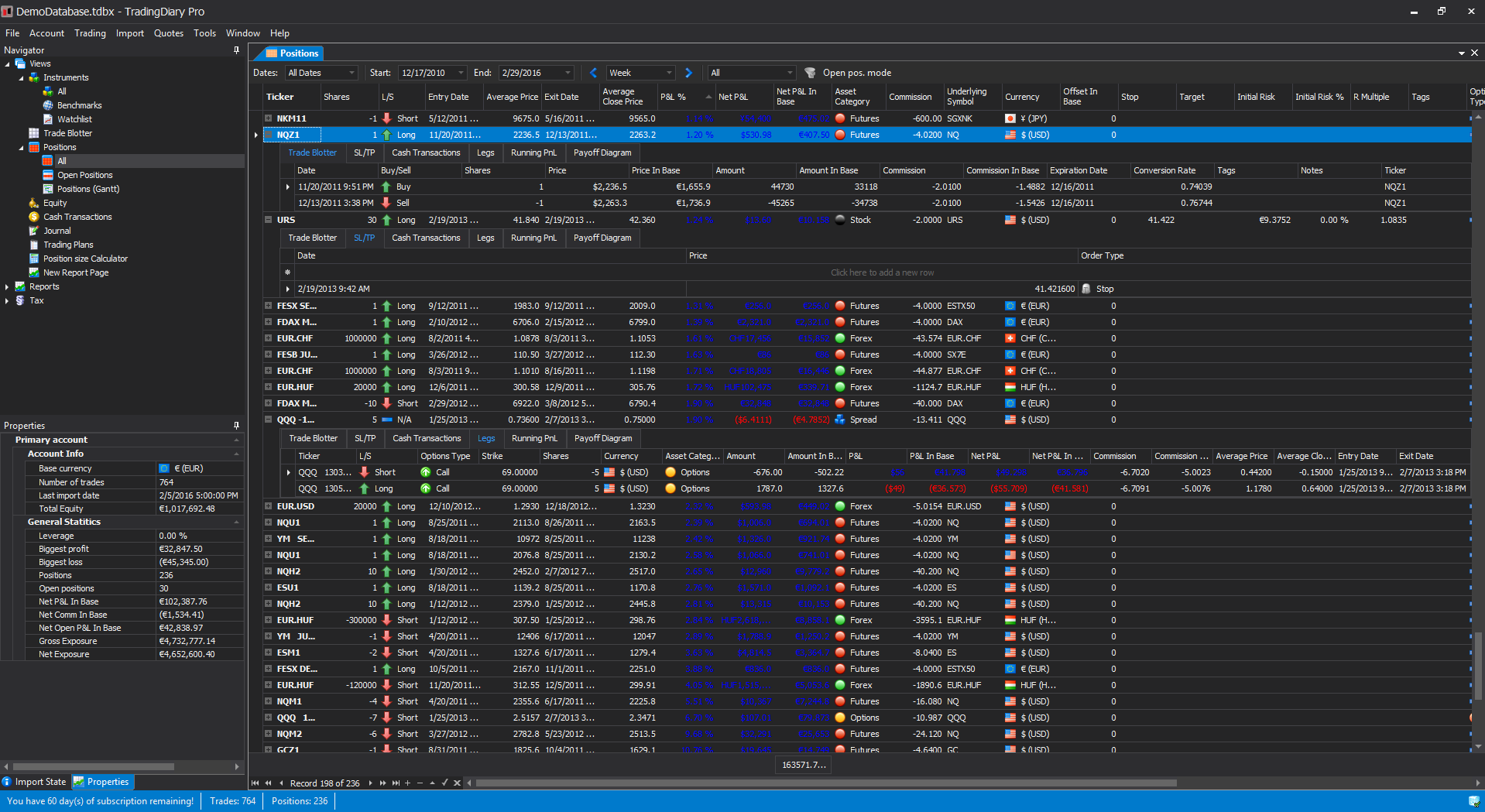Image resolution: width=1485 pixels, height=812 pixels.
Task: Open Cash Transactions in Navigator
Action: (77, 217)
